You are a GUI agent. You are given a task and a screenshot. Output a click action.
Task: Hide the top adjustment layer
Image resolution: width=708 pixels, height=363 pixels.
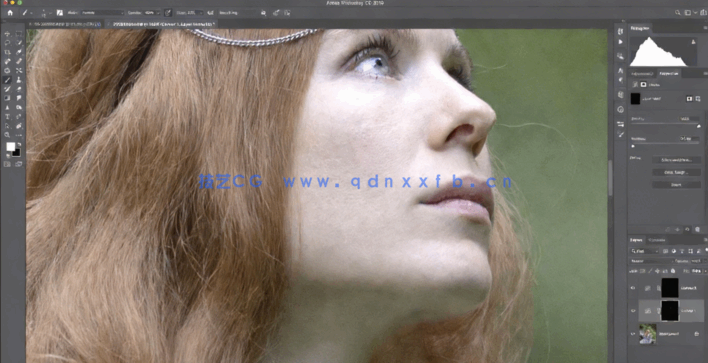[633, 288]
